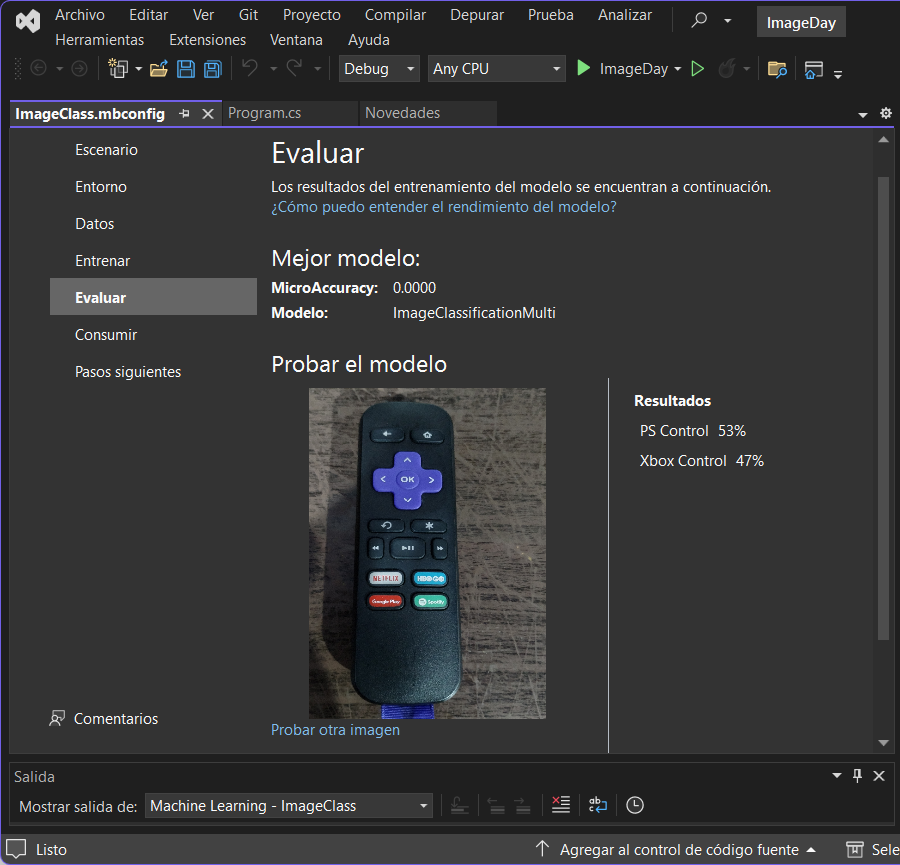
Task: Click the redo arrow icon
Action: point(294,68)
